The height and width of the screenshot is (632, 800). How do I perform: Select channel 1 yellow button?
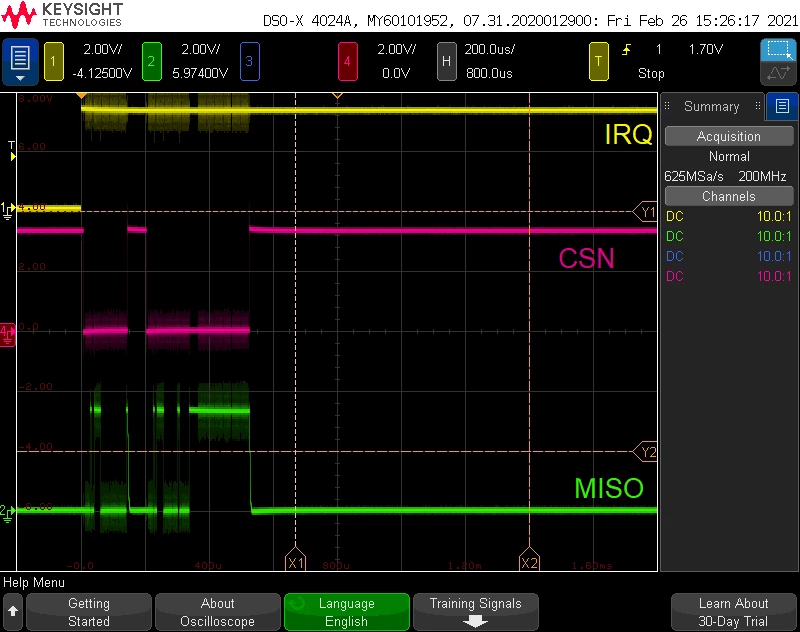(x=54, y=62)
